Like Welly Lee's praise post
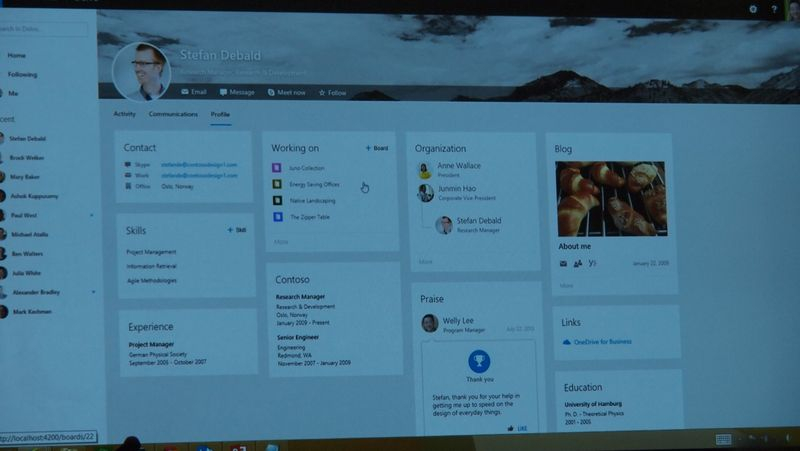The image size is (800, 451). [x=517, y=429]
